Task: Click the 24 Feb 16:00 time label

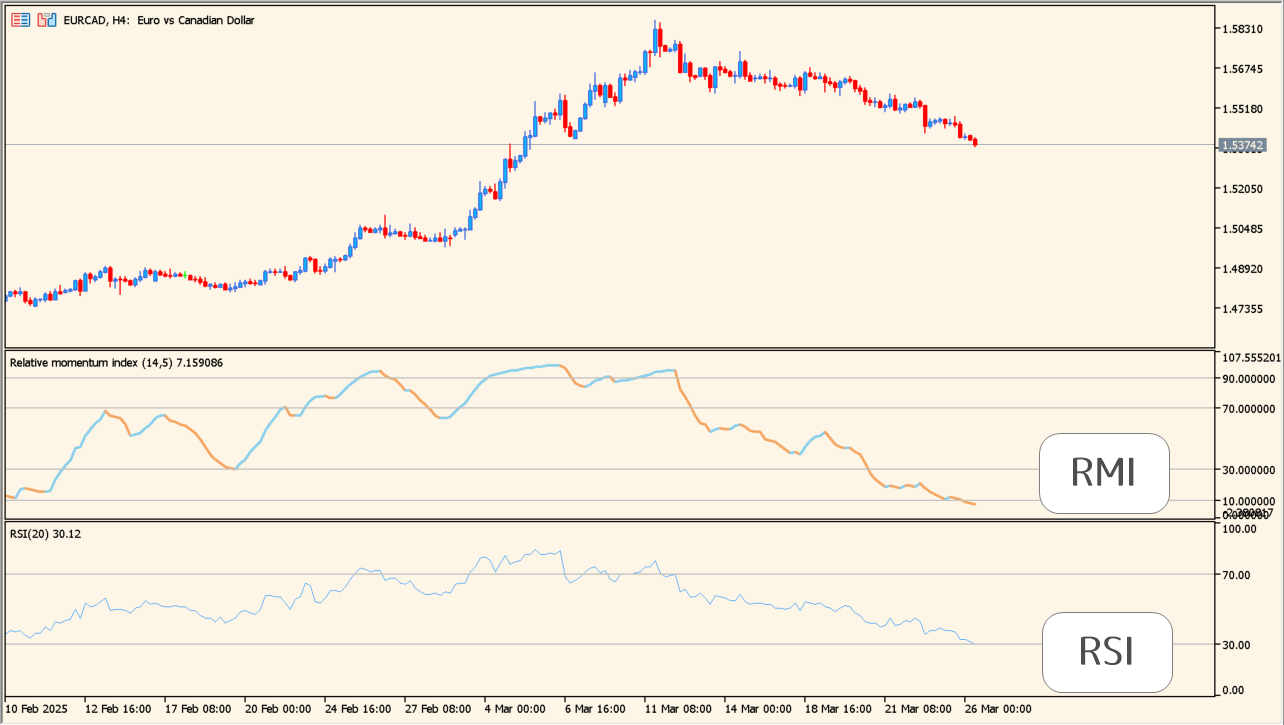Action: [x=358, y=708]
